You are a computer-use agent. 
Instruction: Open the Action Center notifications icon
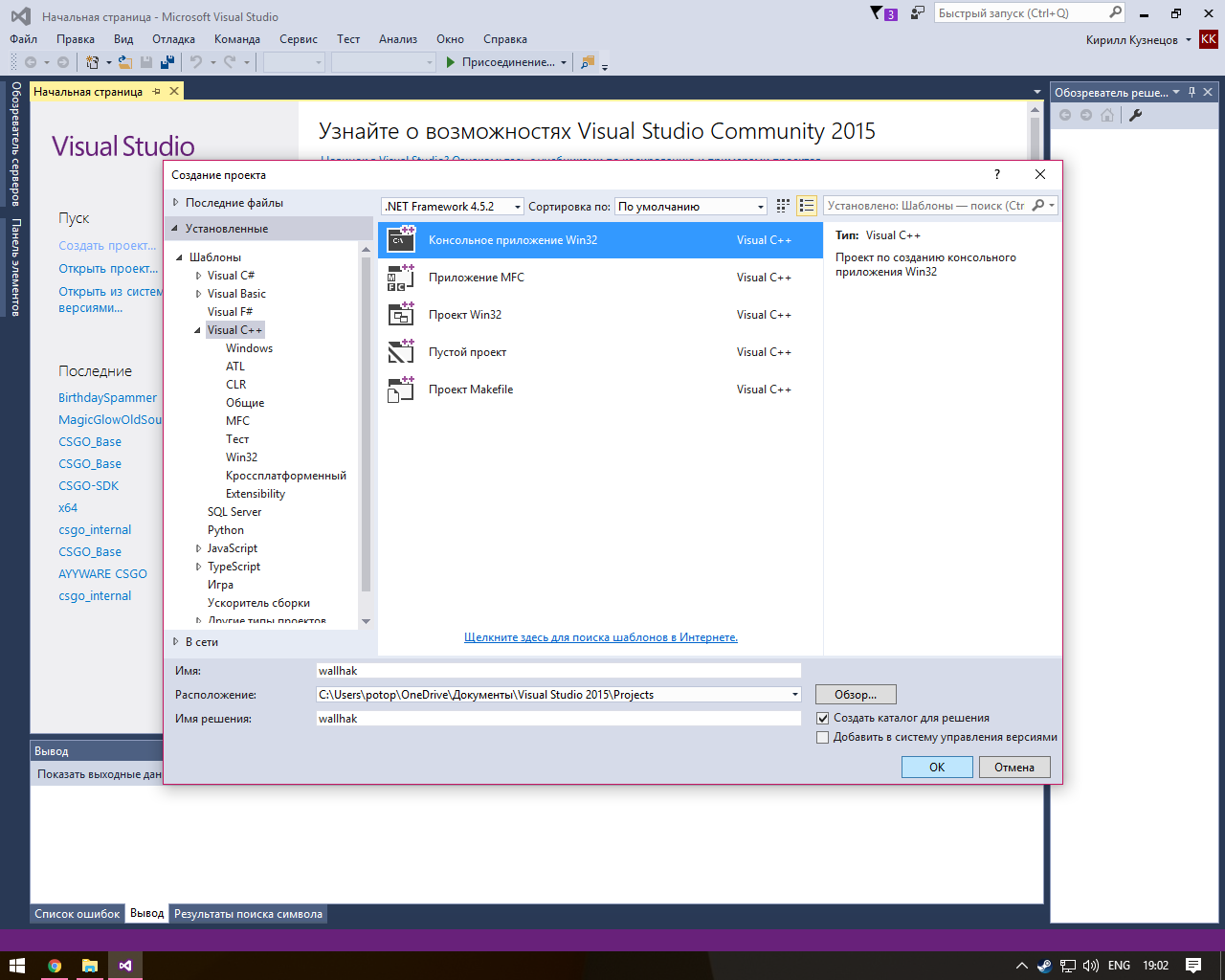[x=1193, y=966]
